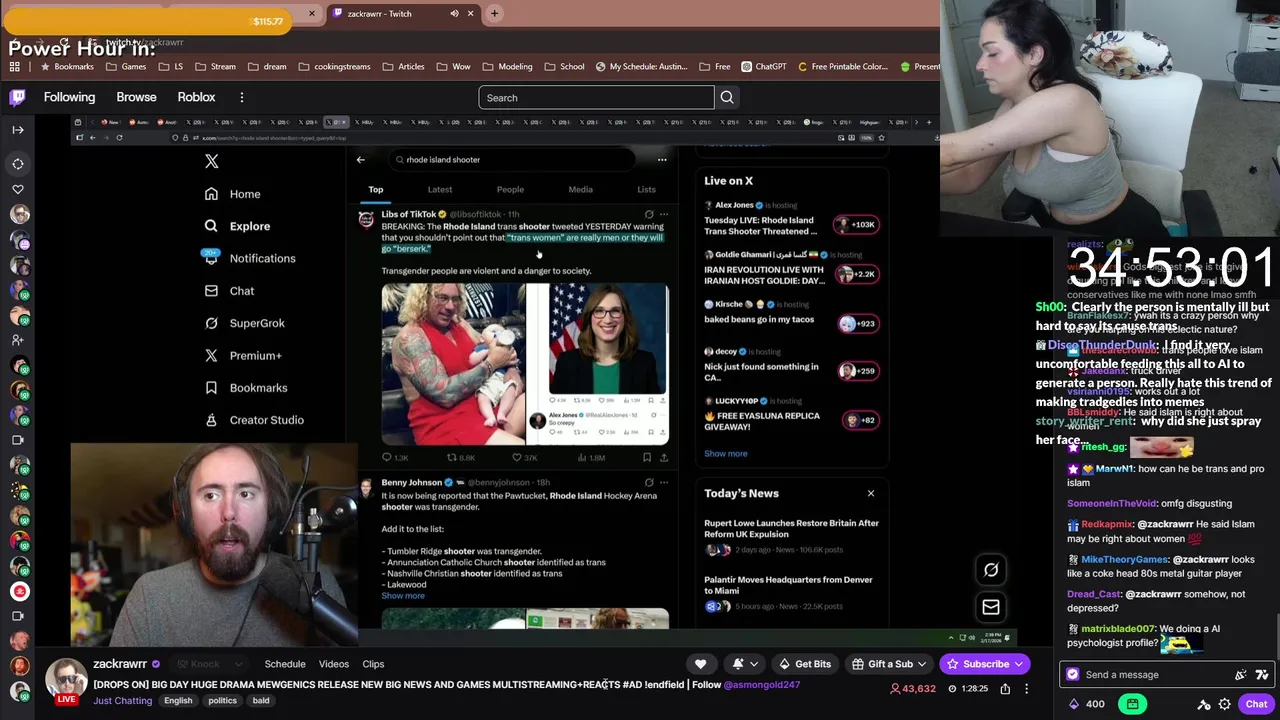
Task: Click the apps grid icon in the bookmarks bar
Action: (15, 67)
